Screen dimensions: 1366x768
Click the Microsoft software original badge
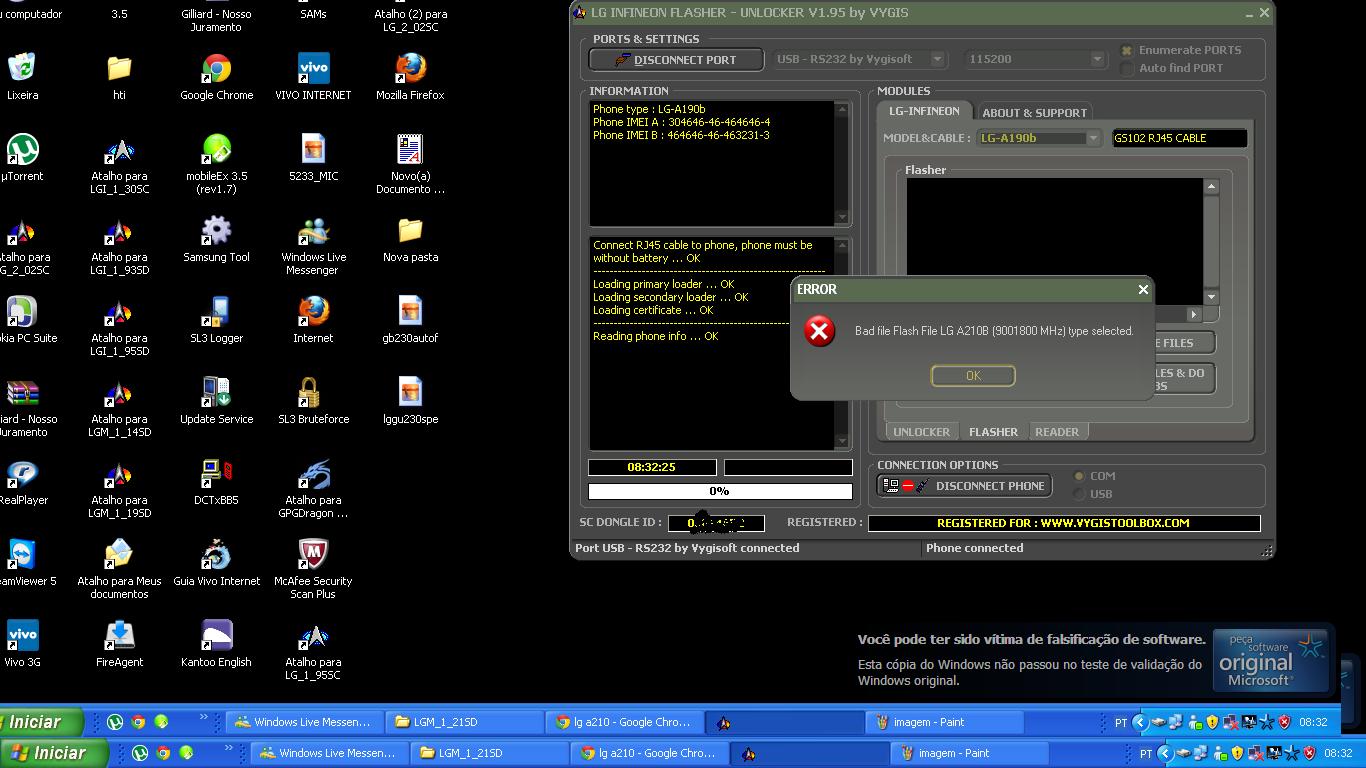pos(1271,660)
